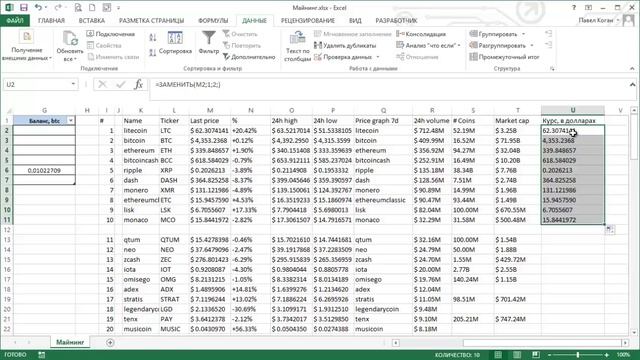The image size is (640, 360).
Task: Undo the last action in toolbar
Action: pos(38,8)
